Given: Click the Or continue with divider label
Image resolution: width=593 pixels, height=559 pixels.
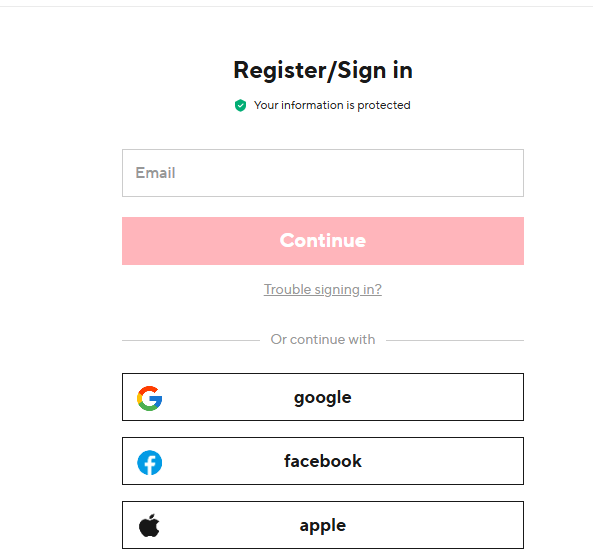Looking at the screenshot, I should (323, 339).
